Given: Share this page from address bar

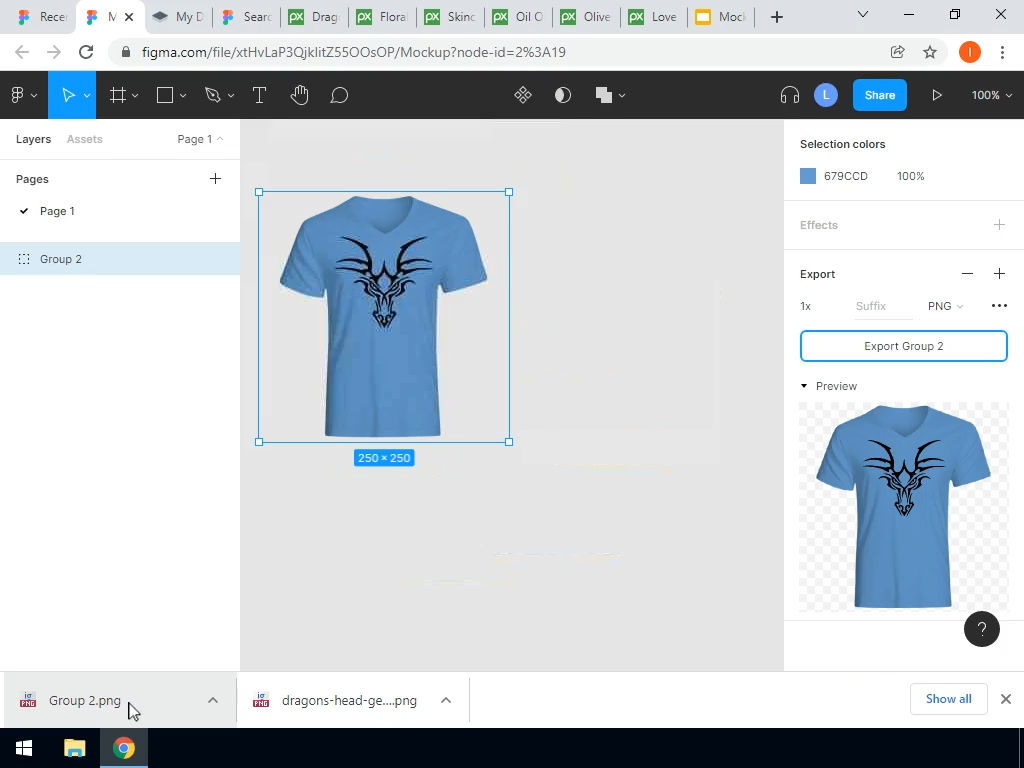Looking at the screenshot, I should 897,52.
